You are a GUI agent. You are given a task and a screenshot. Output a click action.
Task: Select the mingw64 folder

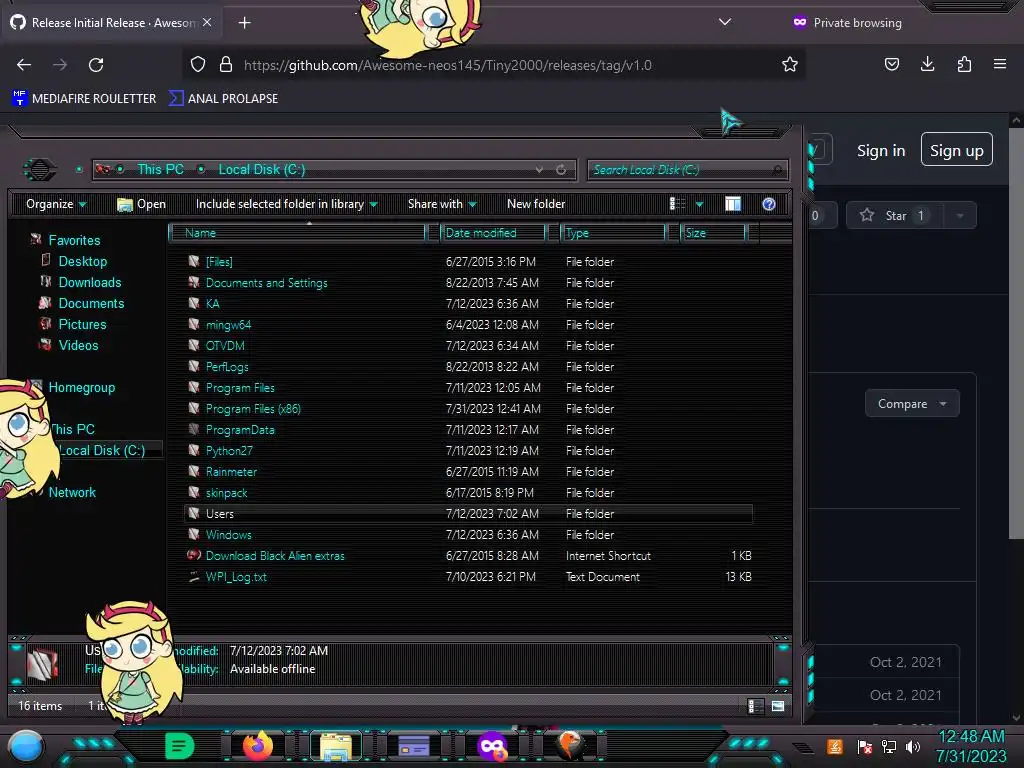click(228, 325)
